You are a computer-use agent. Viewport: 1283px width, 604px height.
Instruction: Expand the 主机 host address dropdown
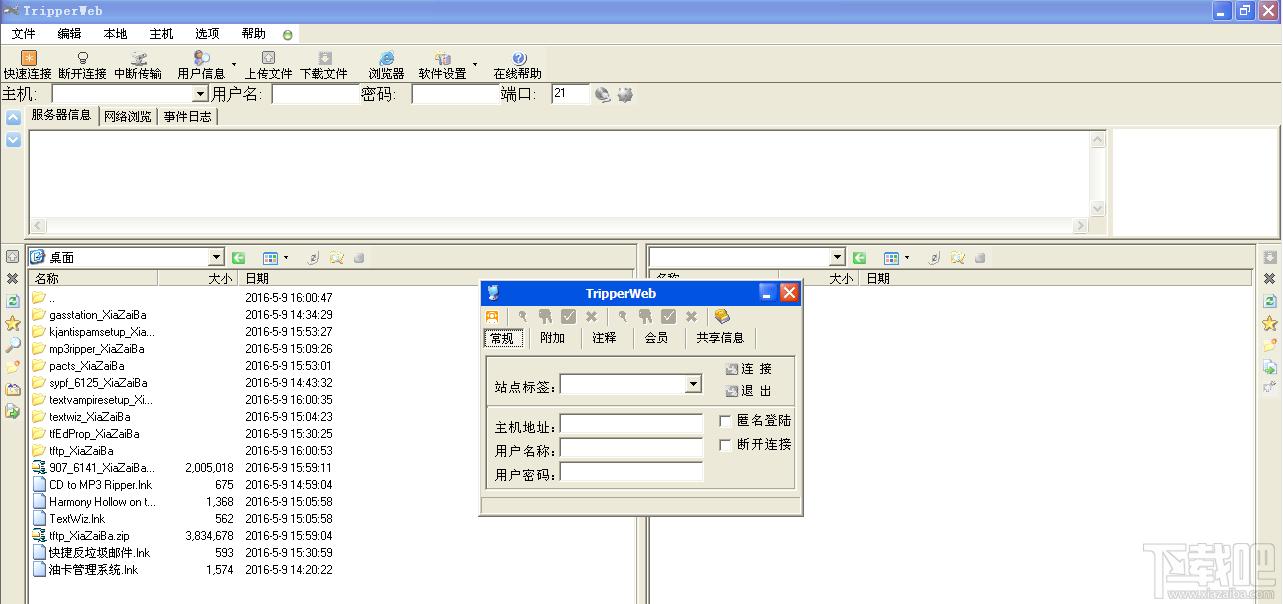(200, 94)
